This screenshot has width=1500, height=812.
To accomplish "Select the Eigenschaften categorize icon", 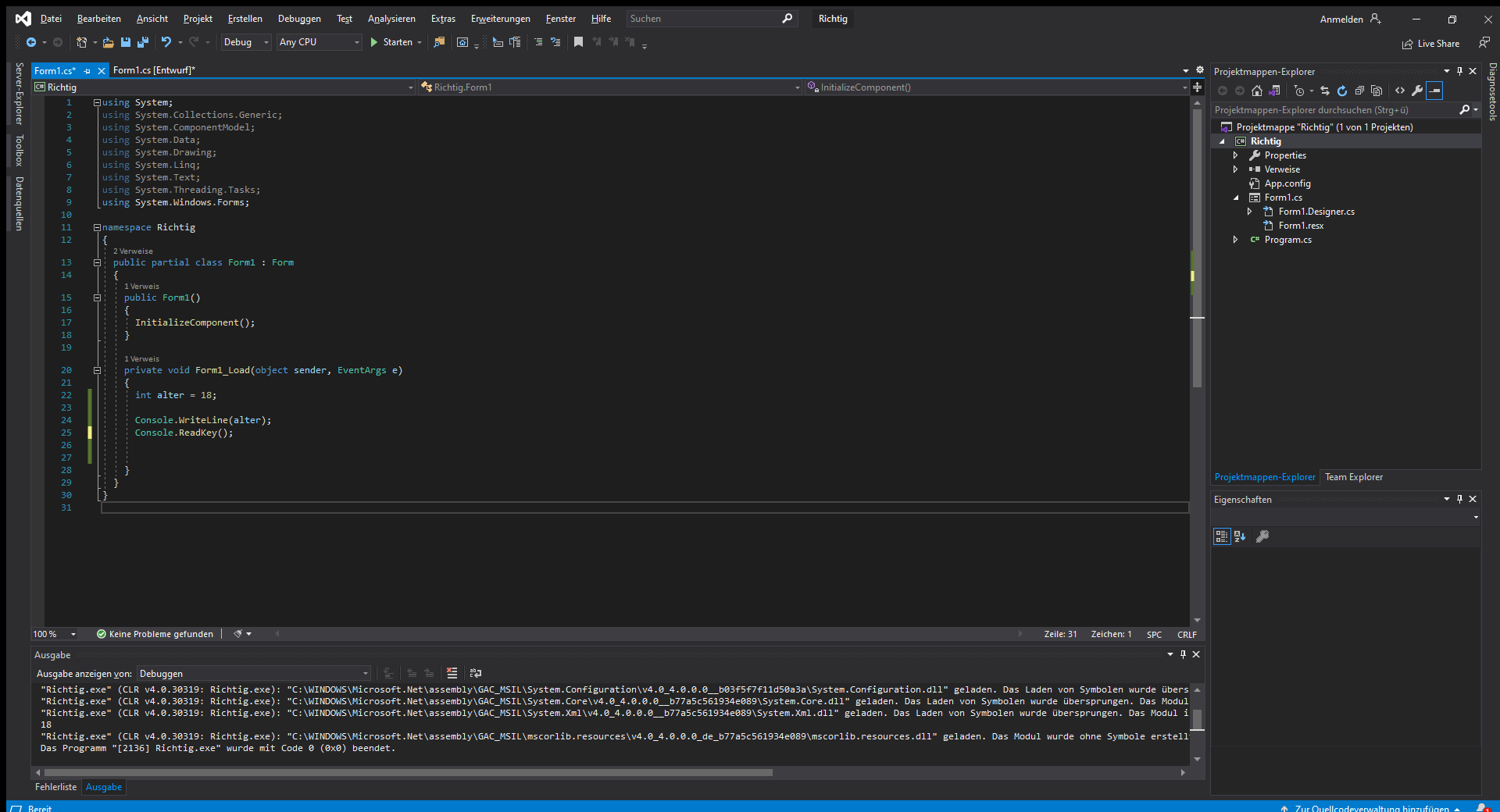I will (1222, 536).
